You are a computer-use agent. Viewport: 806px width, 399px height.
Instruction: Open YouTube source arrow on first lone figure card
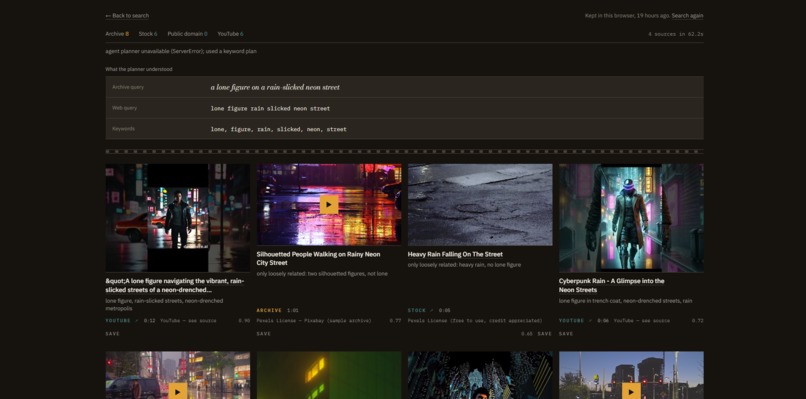click(x=137, y=320)
